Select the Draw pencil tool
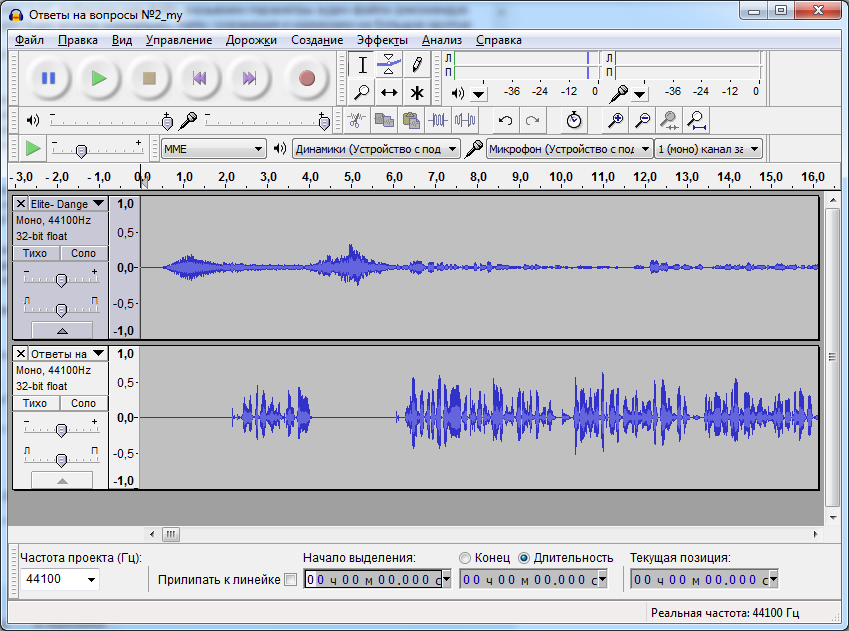 [417, 65]
